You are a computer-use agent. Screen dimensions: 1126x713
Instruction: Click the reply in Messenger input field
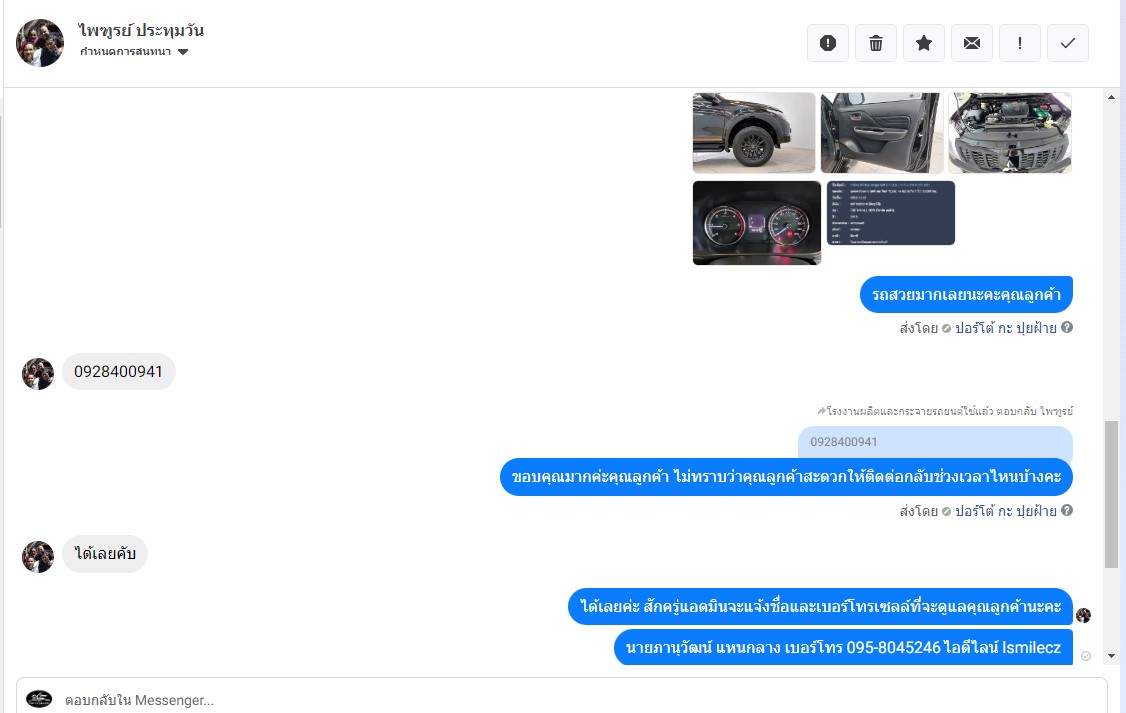coord(562,699)
